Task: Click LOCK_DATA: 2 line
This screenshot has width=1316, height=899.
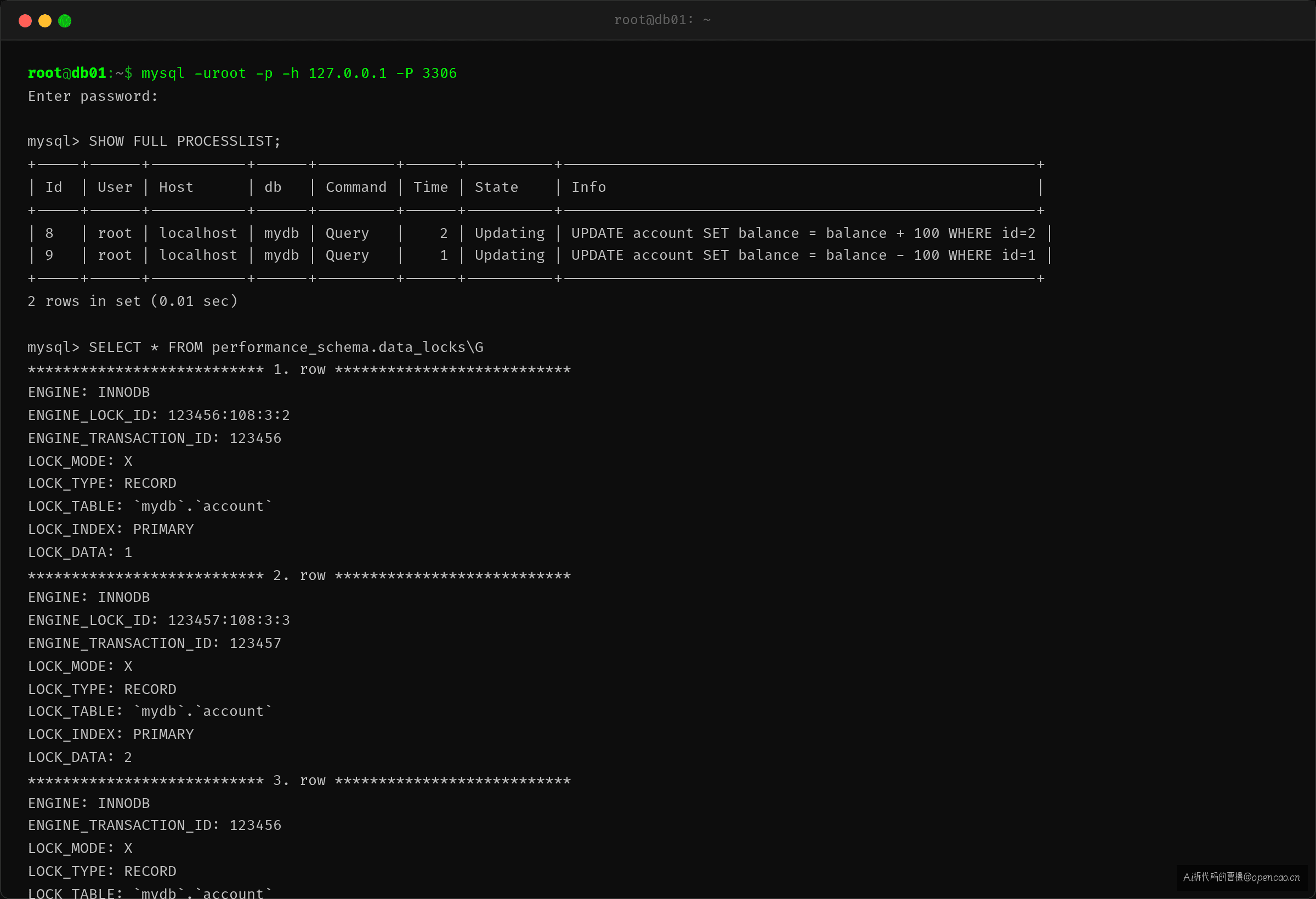Action: [80, 758]
